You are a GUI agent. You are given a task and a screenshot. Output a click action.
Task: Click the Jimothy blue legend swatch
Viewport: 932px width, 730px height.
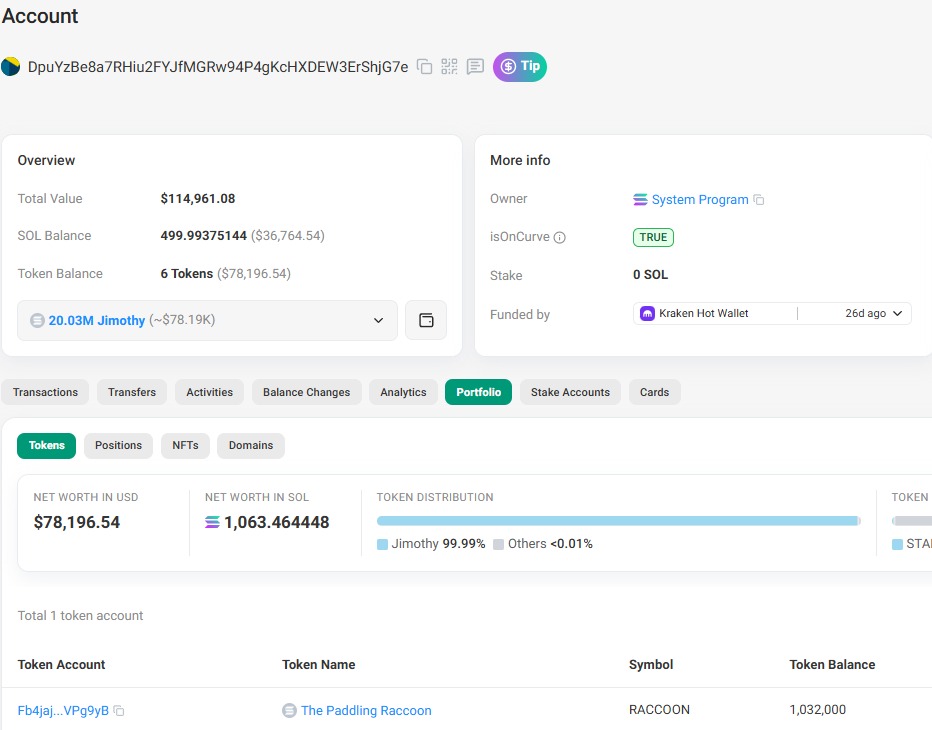coord(382,544)
